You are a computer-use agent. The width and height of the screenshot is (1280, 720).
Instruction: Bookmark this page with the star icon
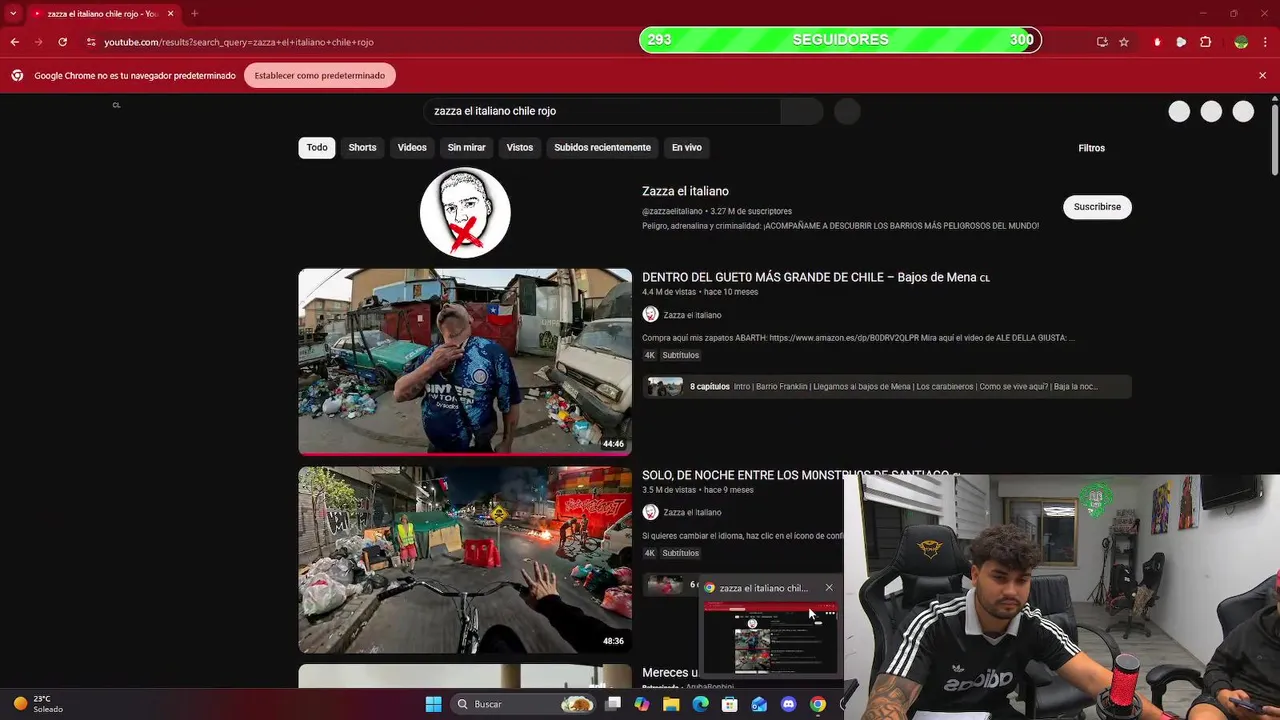(1124, 42)
